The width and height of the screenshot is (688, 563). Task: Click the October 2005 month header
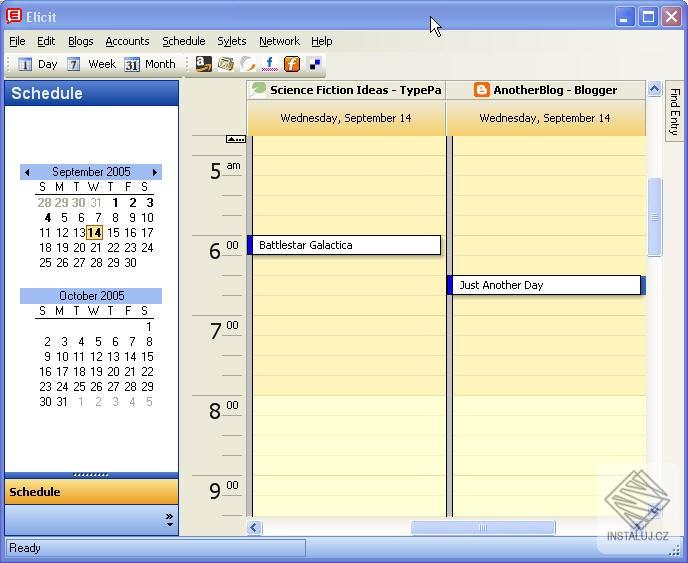pos(91,296)
